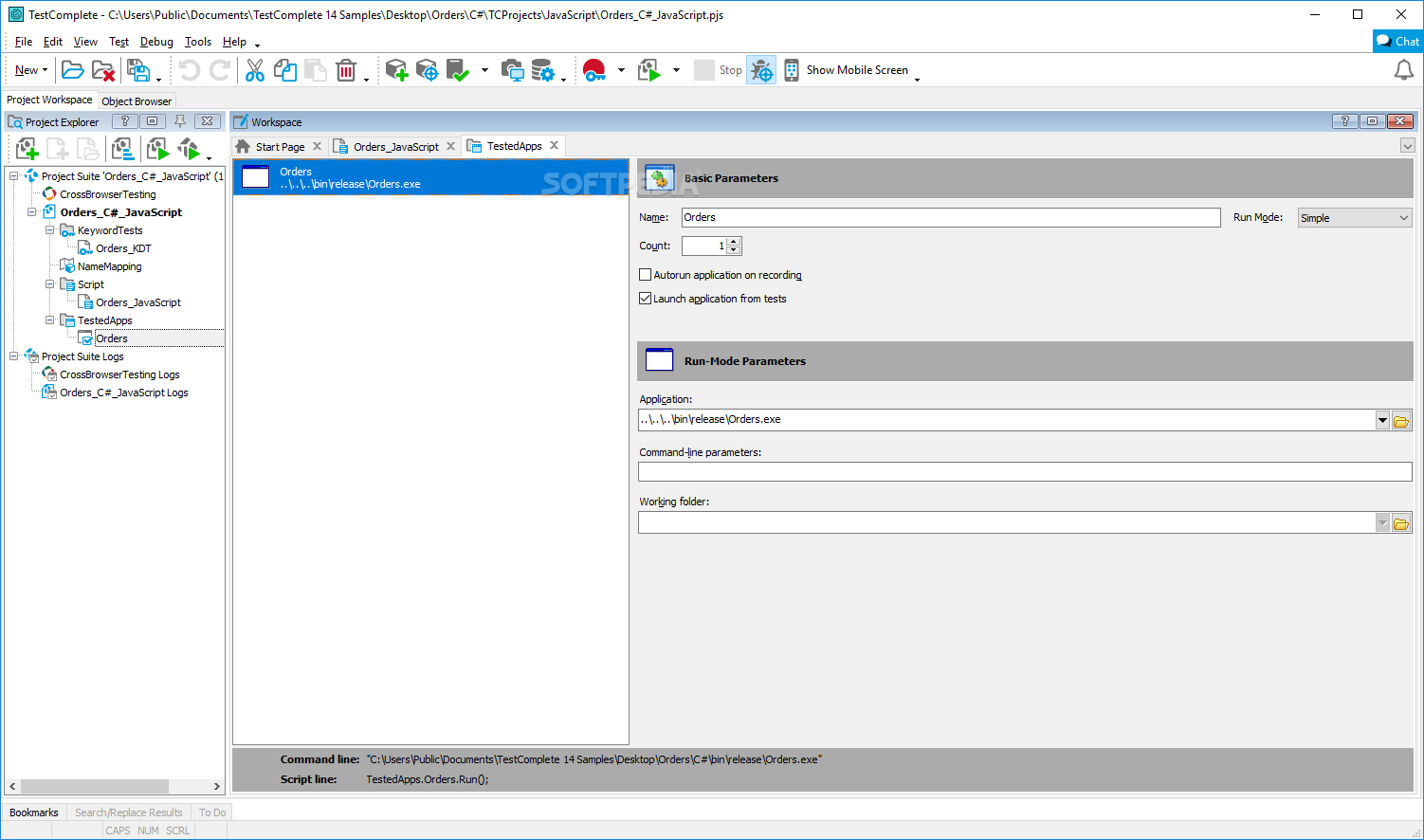1424x840 pixels.
Task: Click the red Record test icon
Action: [x=594, y=70]
